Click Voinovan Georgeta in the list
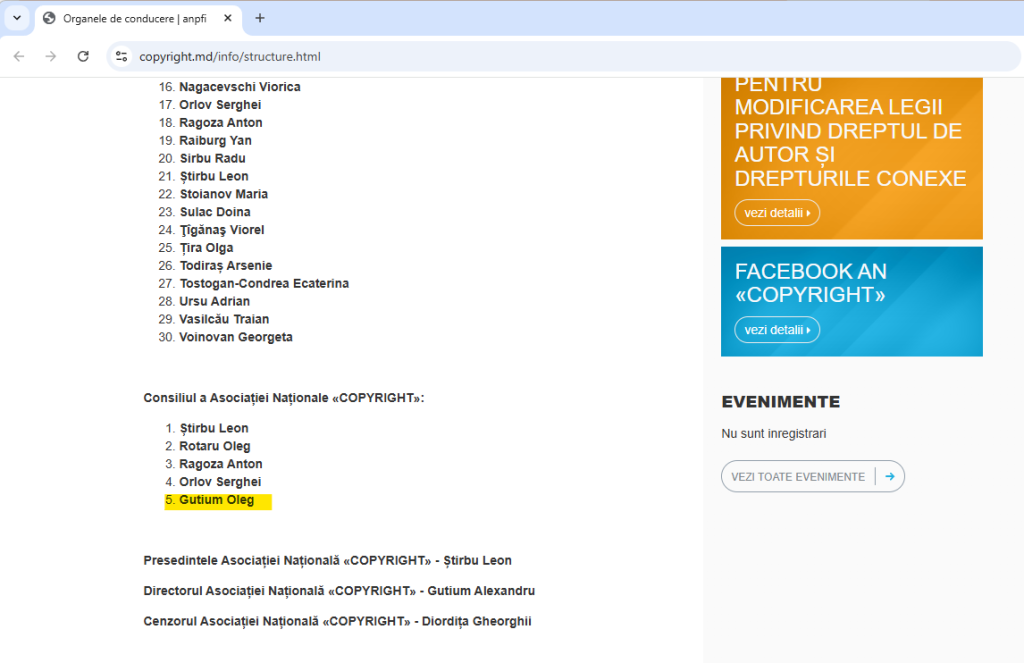 (236, 338)
